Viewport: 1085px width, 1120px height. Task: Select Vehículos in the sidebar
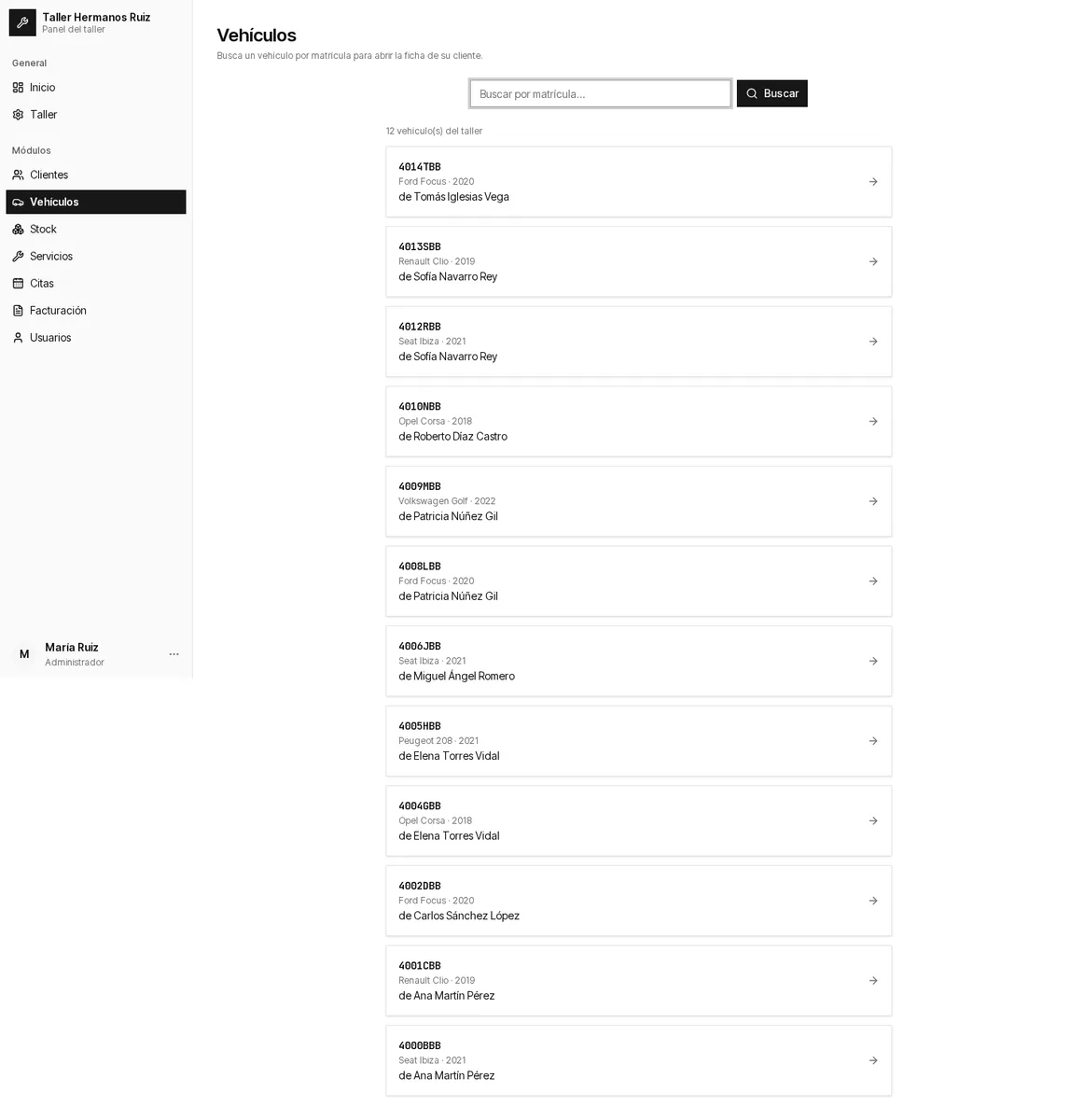click(x=96, y=203)
